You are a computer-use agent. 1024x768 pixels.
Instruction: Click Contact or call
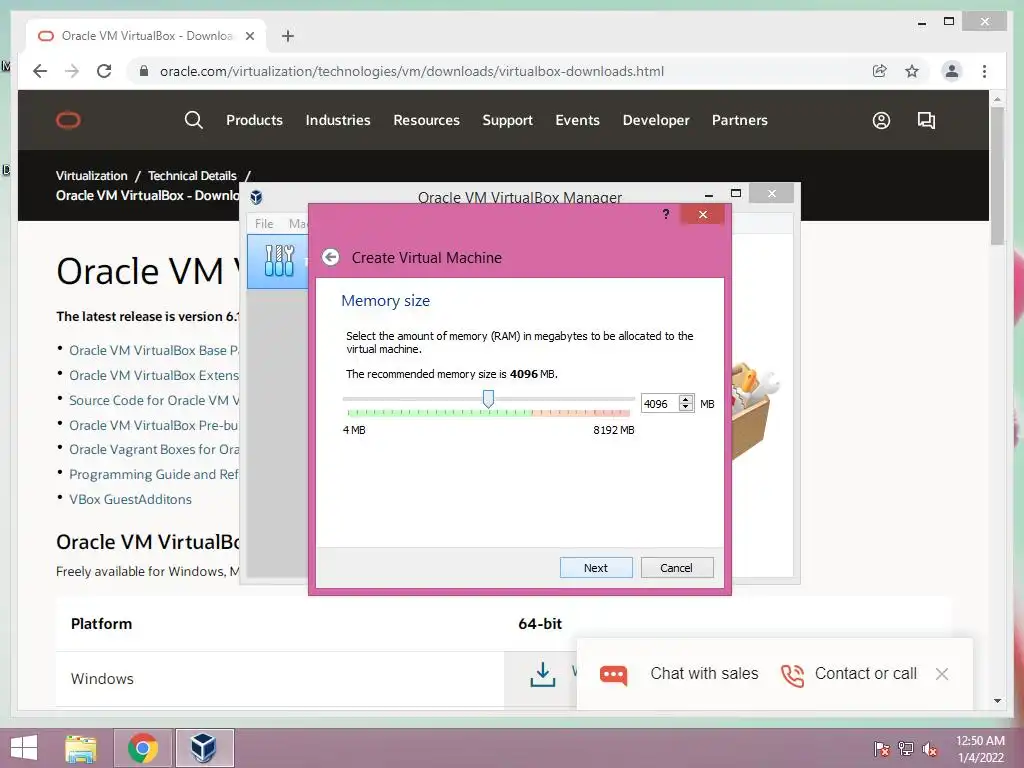[x=865, y=673]
